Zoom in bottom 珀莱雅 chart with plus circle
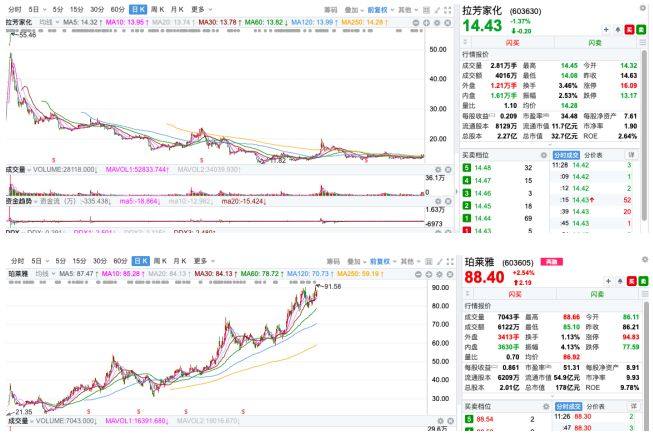The height and width of the screenshot is (441, 653). tap(429, 274)
